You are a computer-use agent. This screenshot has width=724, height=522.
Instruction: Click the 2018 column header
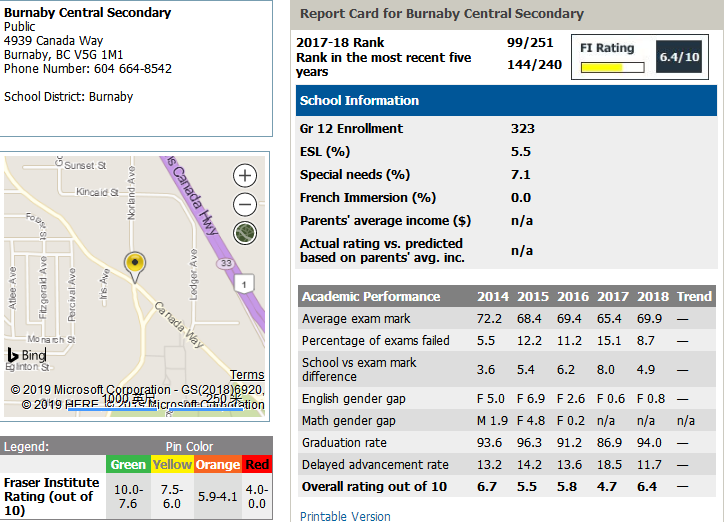(x=652, y=297)
